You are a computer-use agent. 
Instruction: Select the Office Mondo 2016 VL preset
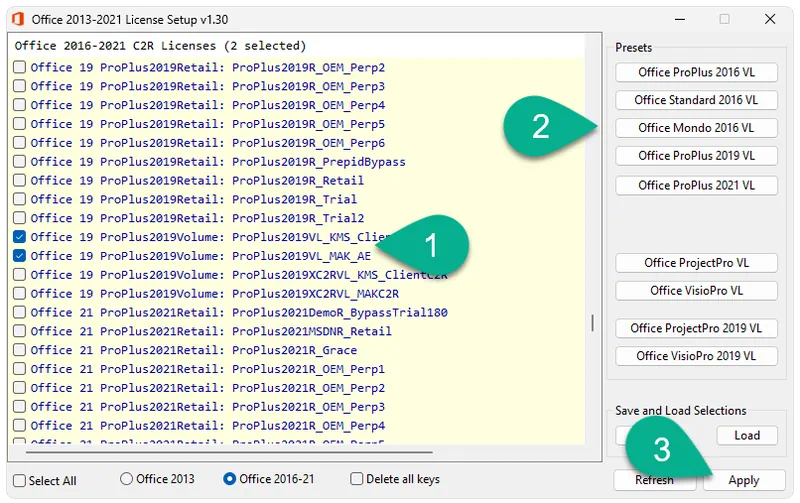click(x=696, y=128)
